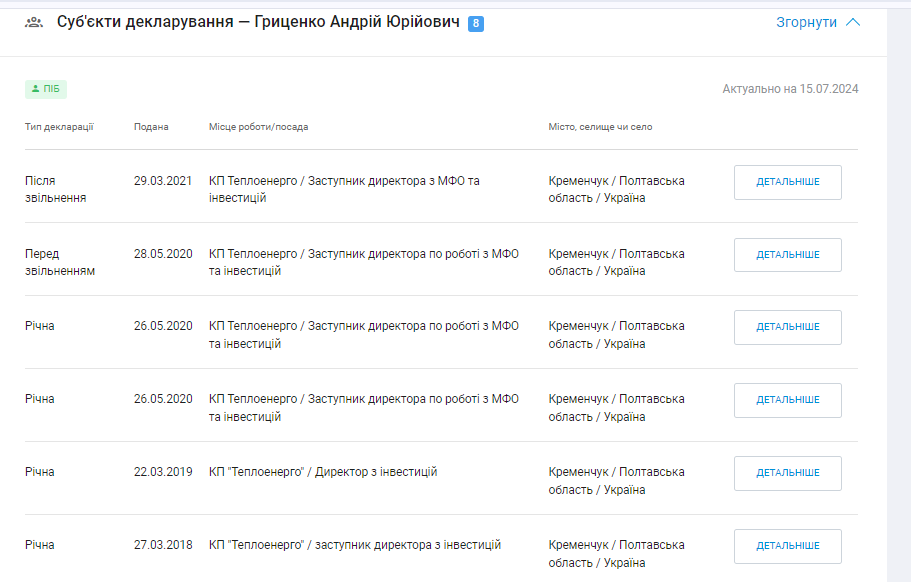Click the Місто, селище чи село column header
Image resolution: width=911 pixels, height=582 pixels.
pyautogui.click(x=600, y=127)
